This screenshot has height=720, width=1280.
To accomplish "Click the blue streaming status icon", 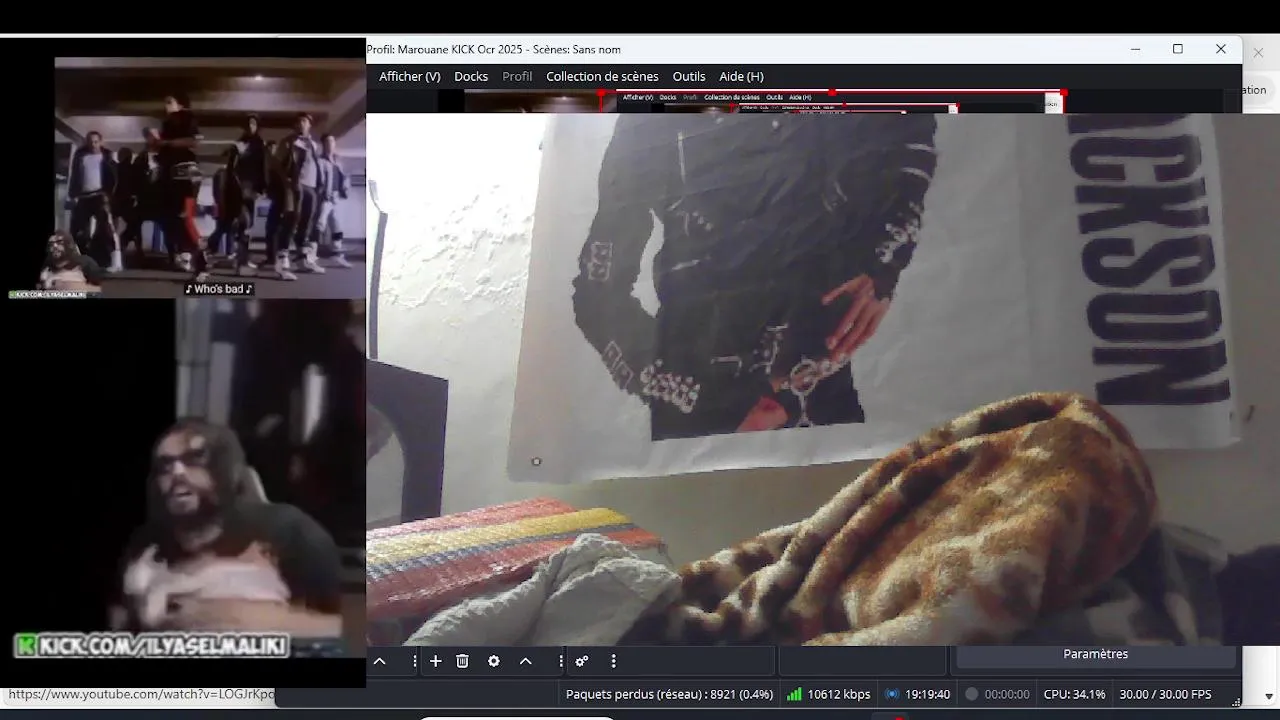I will coord(890,694).
